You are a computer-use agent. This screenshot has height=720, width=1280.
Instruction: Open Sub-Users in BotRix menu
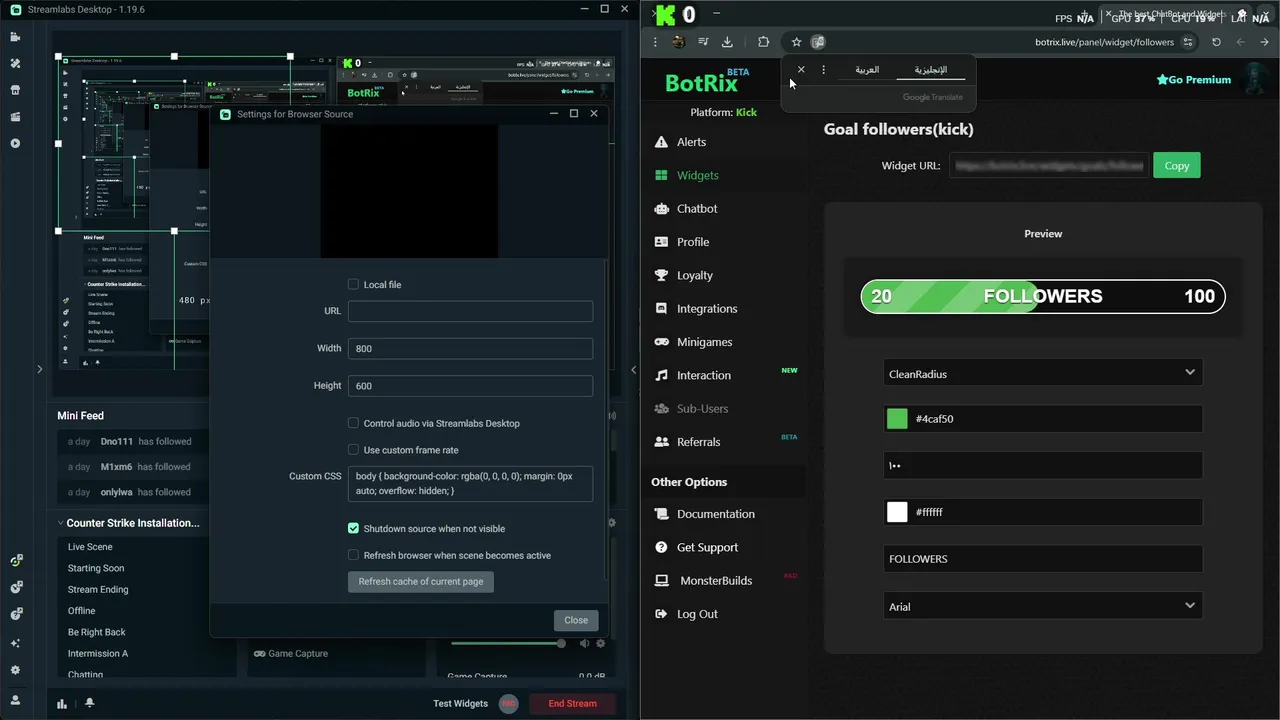pos(702,409)
